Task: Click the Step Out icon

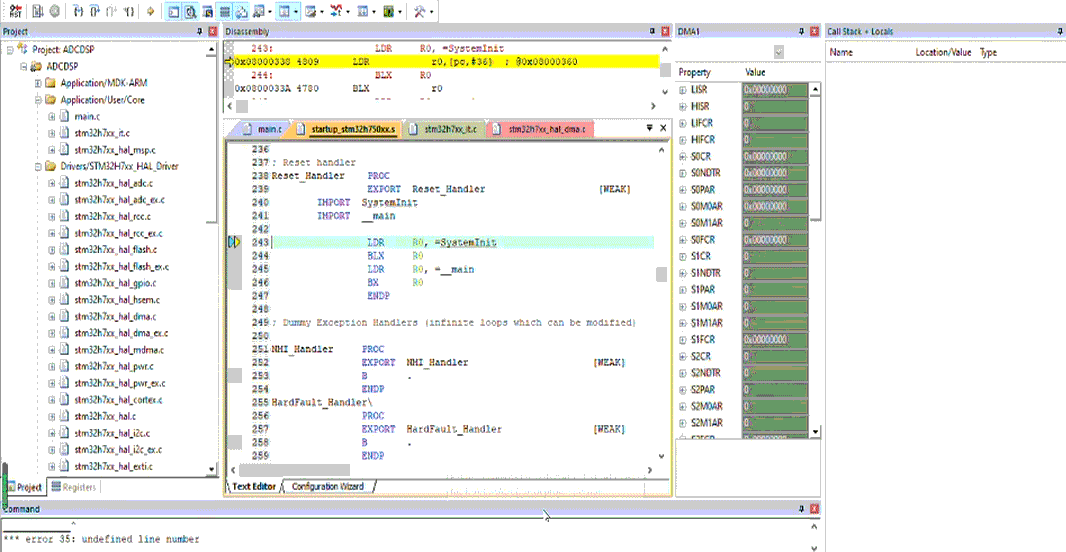Action: (x=112, y=11)
